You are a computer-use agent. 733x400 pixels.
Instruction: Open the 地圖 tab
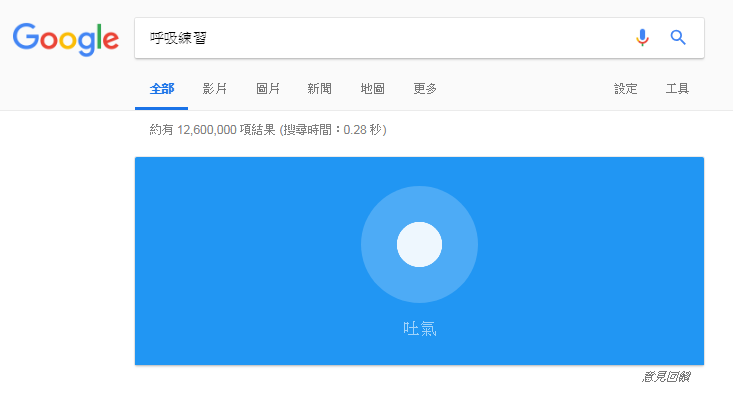click(x=373, y=89)
